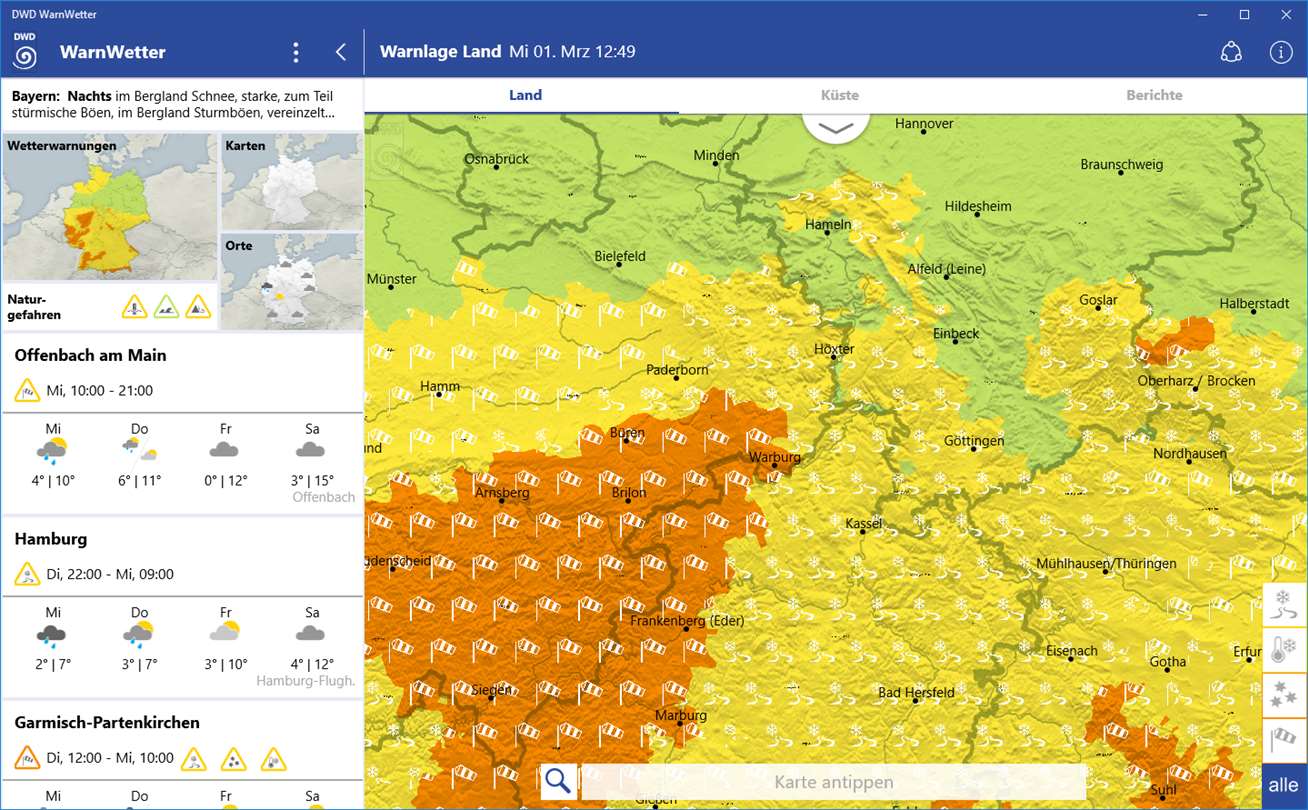Open the Wetterwarnungen map thumbnail
The height and width of the screenshot is (810, 1308).
(x=109, y=207)
